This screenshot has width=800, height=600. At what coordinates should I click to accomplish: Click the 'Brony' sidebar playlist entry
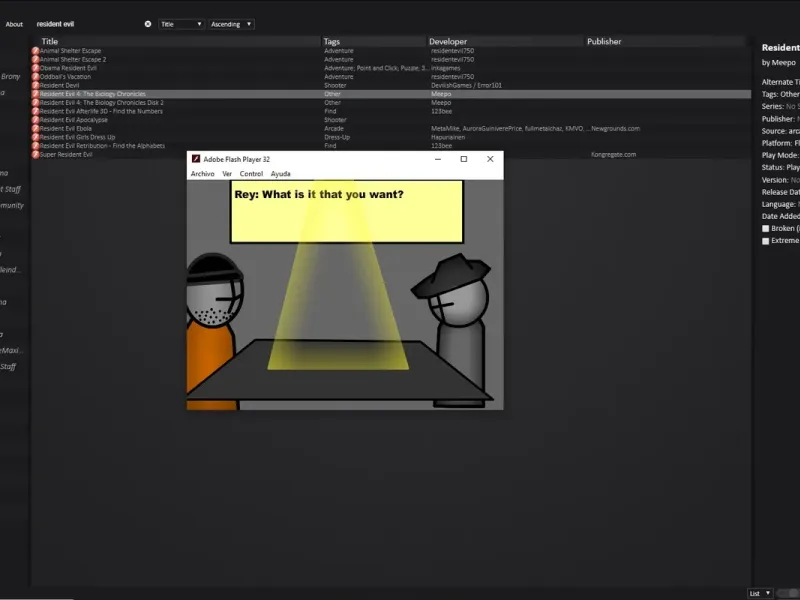(x=10, y=77)
